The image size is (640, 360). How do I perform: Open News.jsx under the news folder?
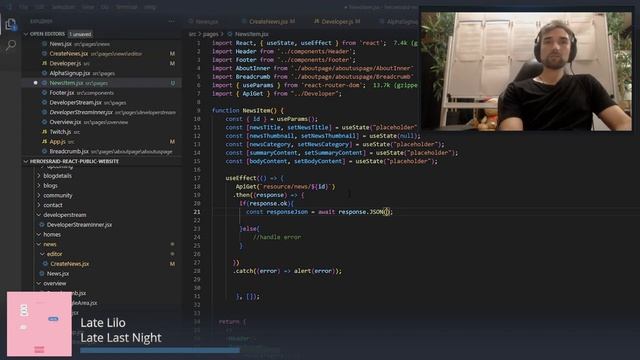[x=58, y=274]
